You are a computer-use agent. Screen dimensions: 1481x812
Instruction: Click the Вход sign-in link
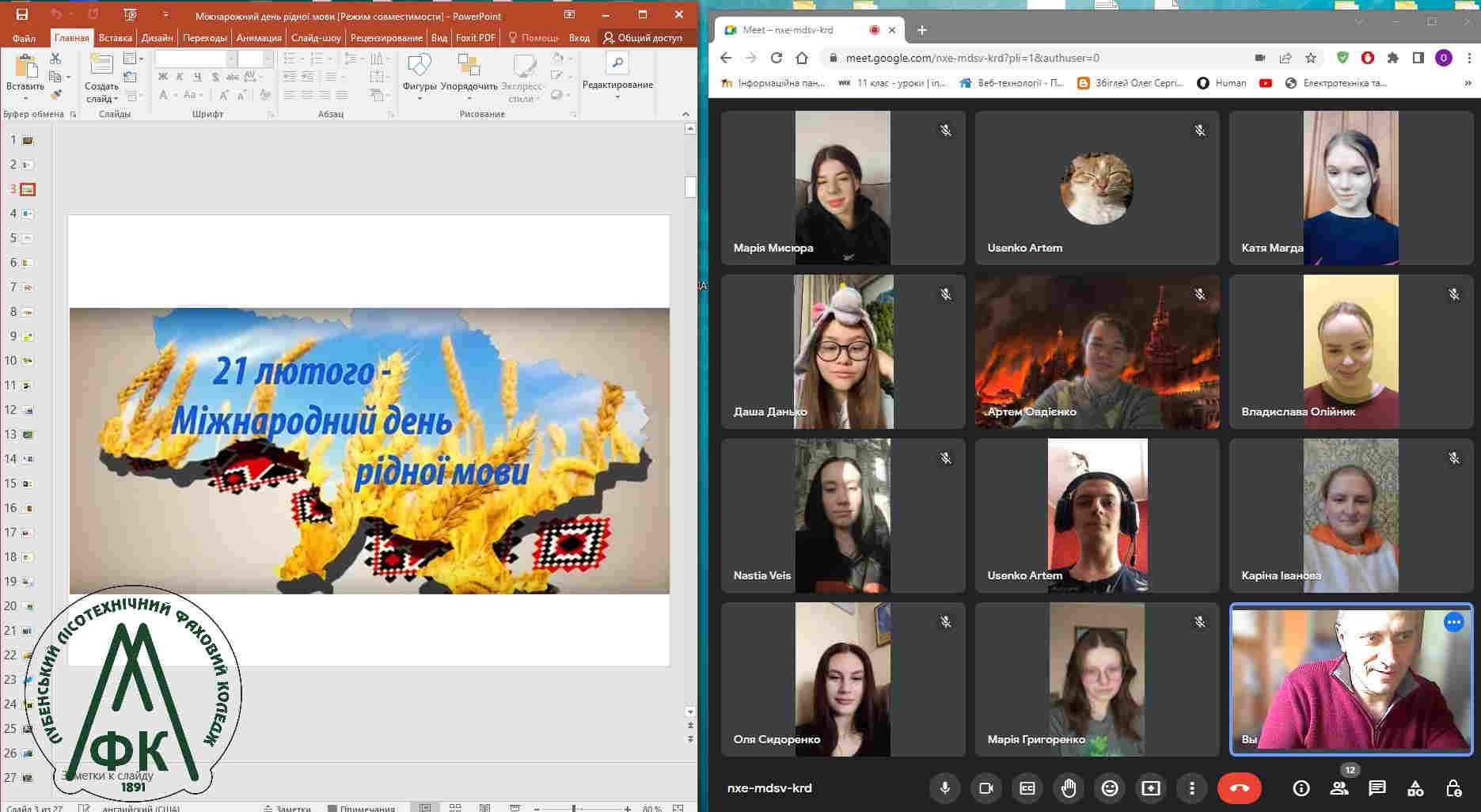pos(579,38)
